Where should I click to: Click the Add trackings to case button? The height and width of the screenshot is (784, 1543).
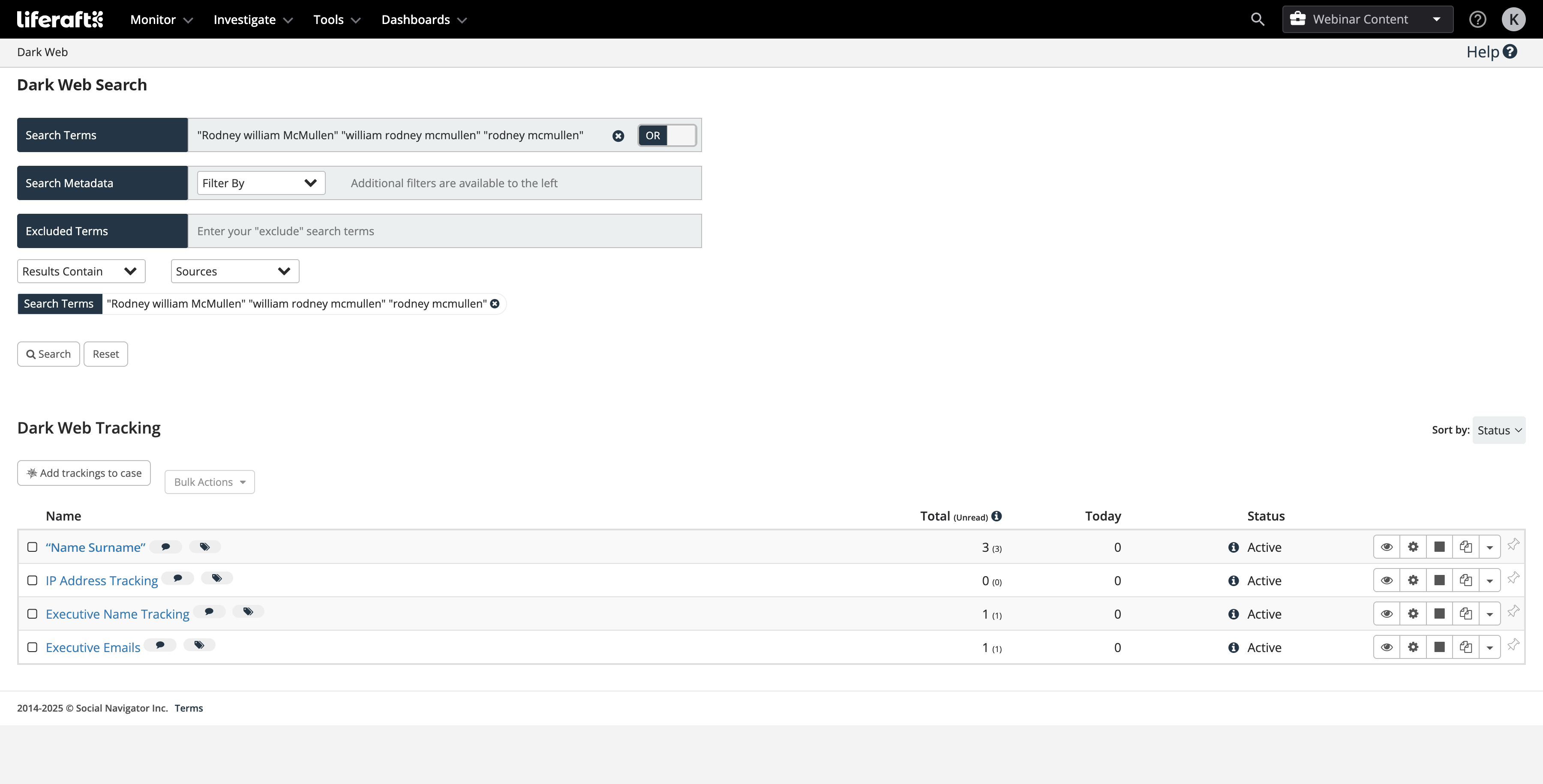84,473
